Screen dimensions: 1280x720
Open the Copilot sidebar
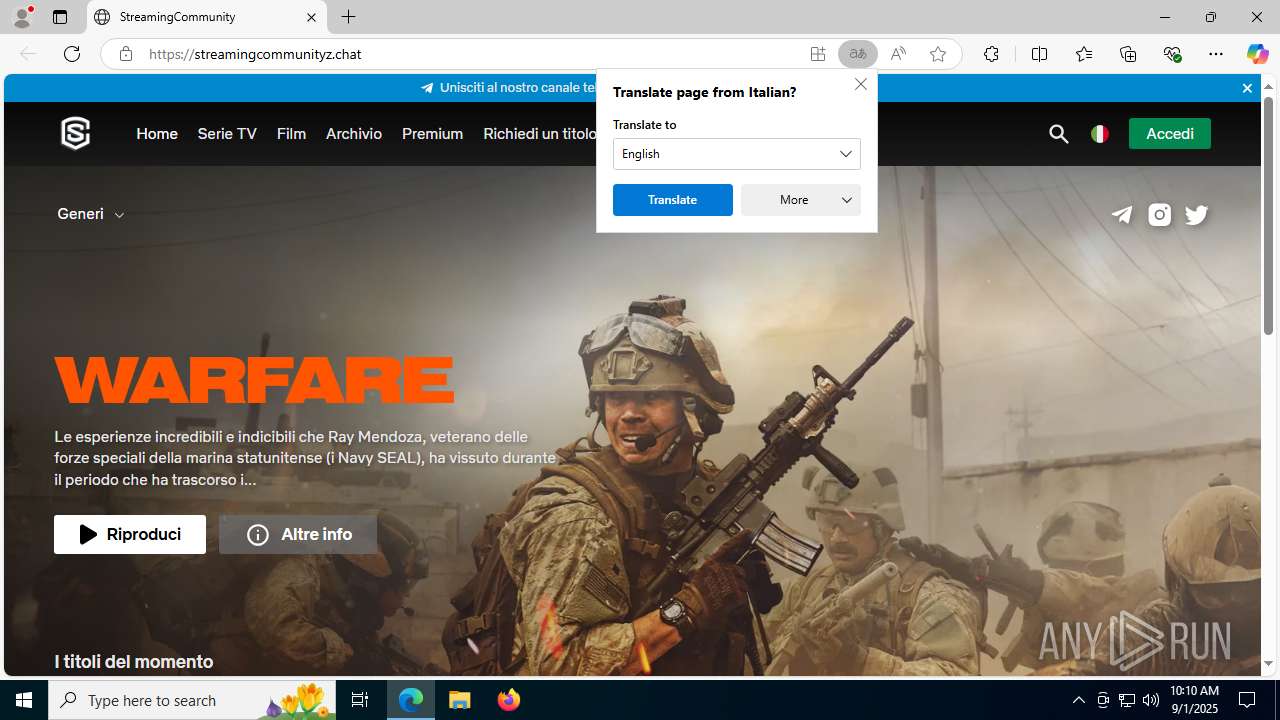1257,54
